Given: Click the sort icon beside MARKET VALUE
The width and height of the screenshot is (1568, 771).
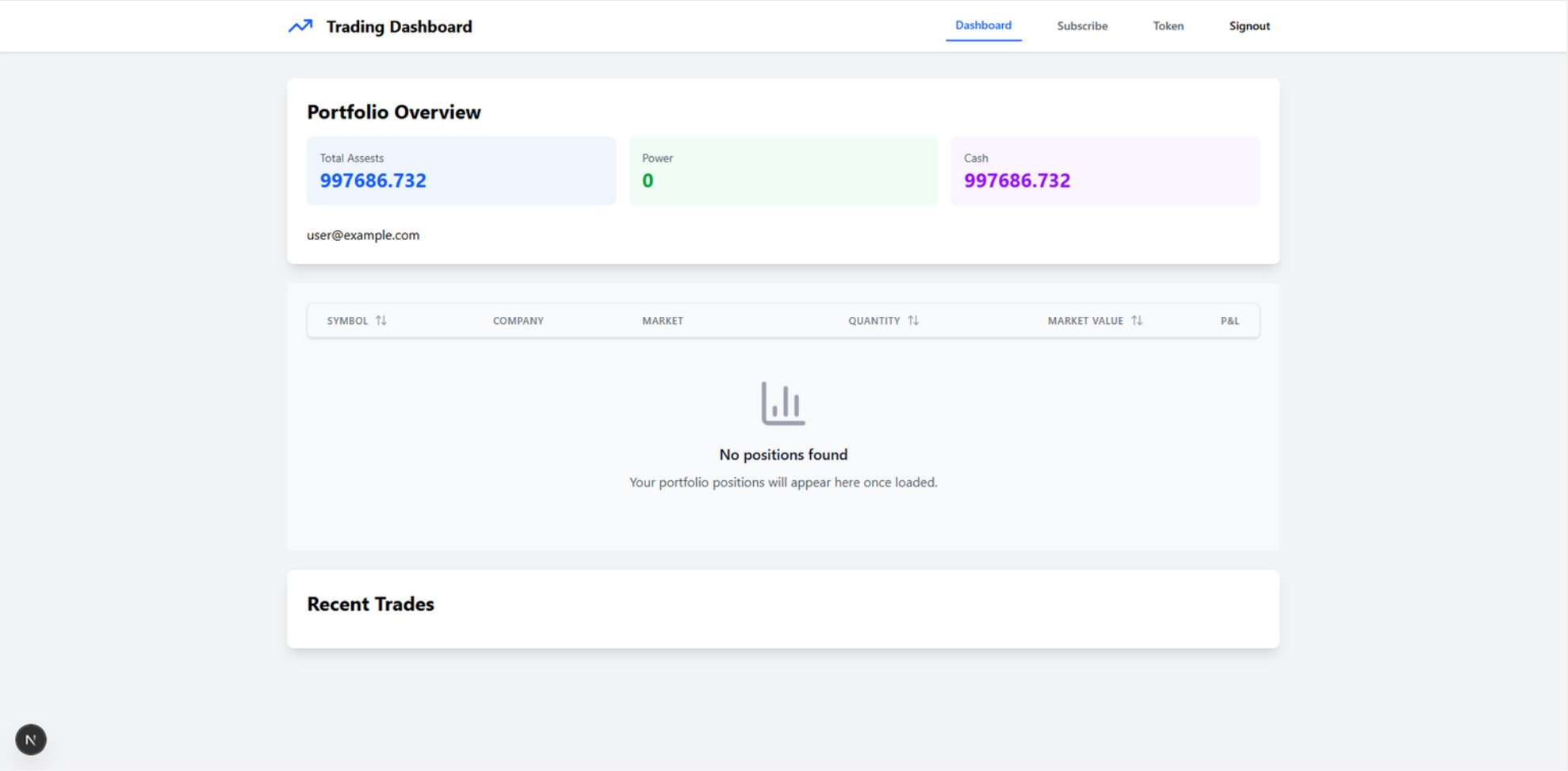Looking at the screenshot, I should point(1138,320).
